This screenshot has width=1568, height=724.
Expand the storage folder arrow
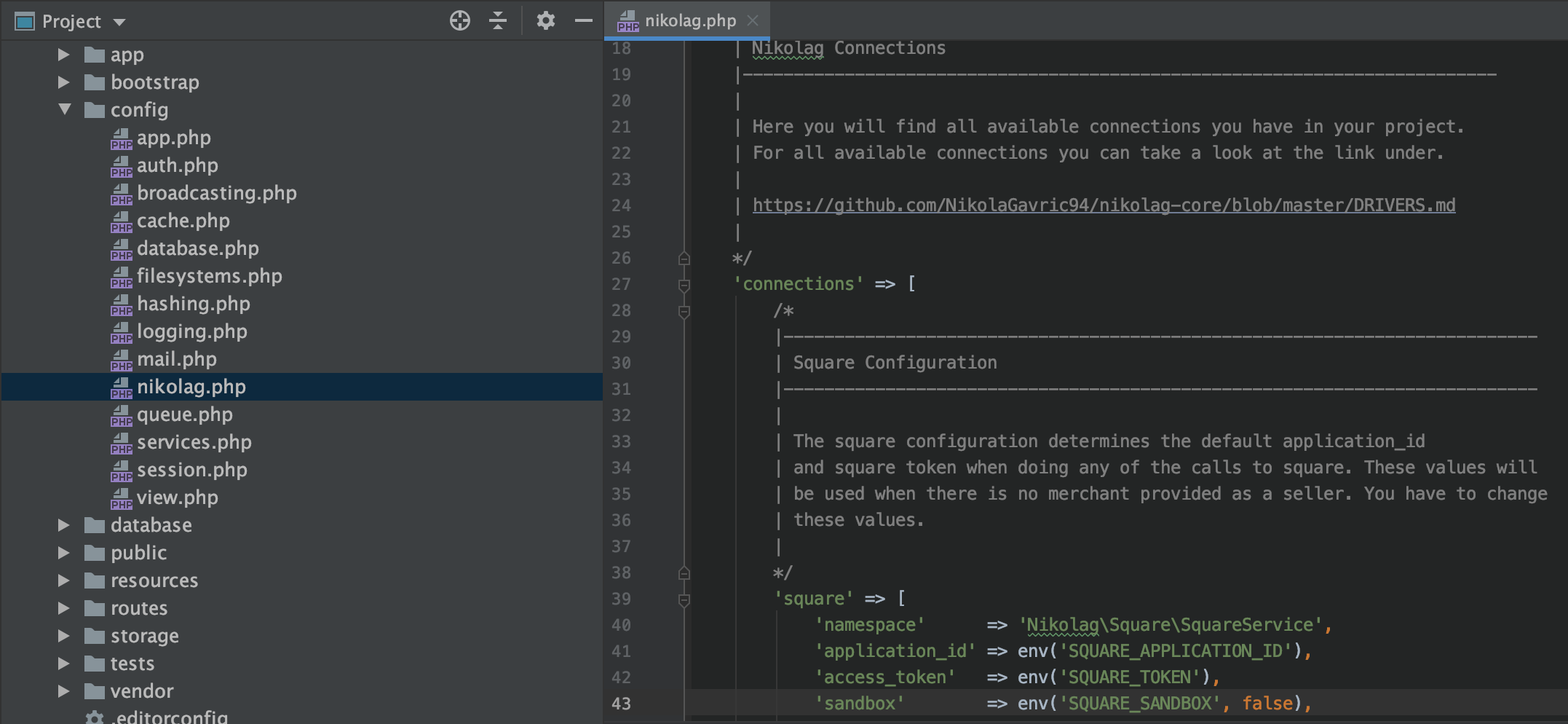[64, 636]
